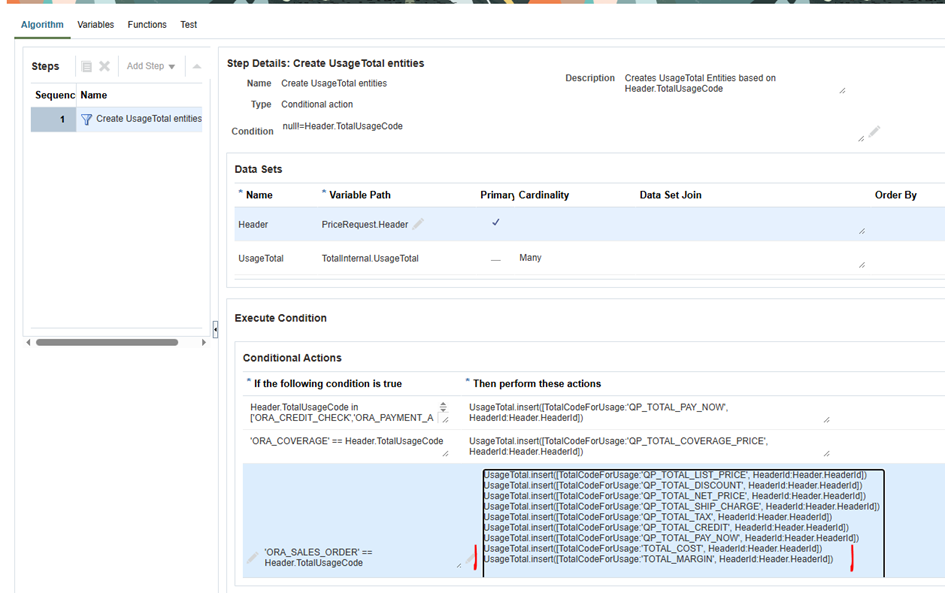Toggle the Primary mark for UsageTotal data set
This screenshot has width=945, height=593.
click(495, 259)
